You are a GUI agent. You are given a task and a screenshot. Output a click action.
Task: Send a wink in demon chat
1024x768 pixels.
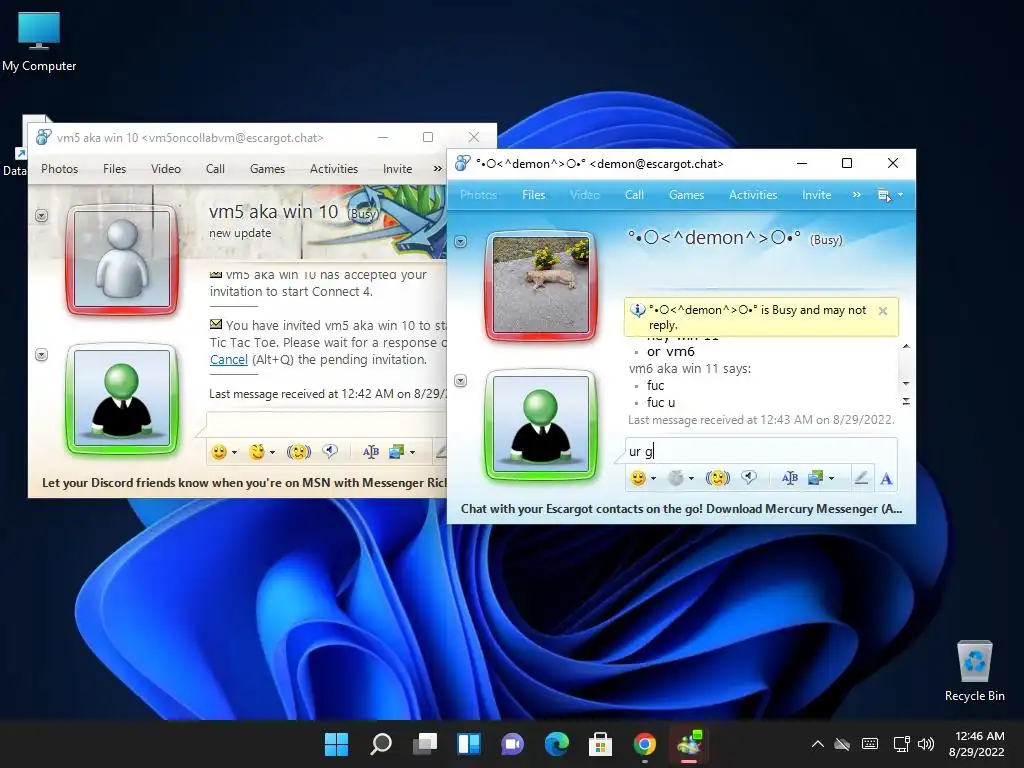click(x=676, y=478)
